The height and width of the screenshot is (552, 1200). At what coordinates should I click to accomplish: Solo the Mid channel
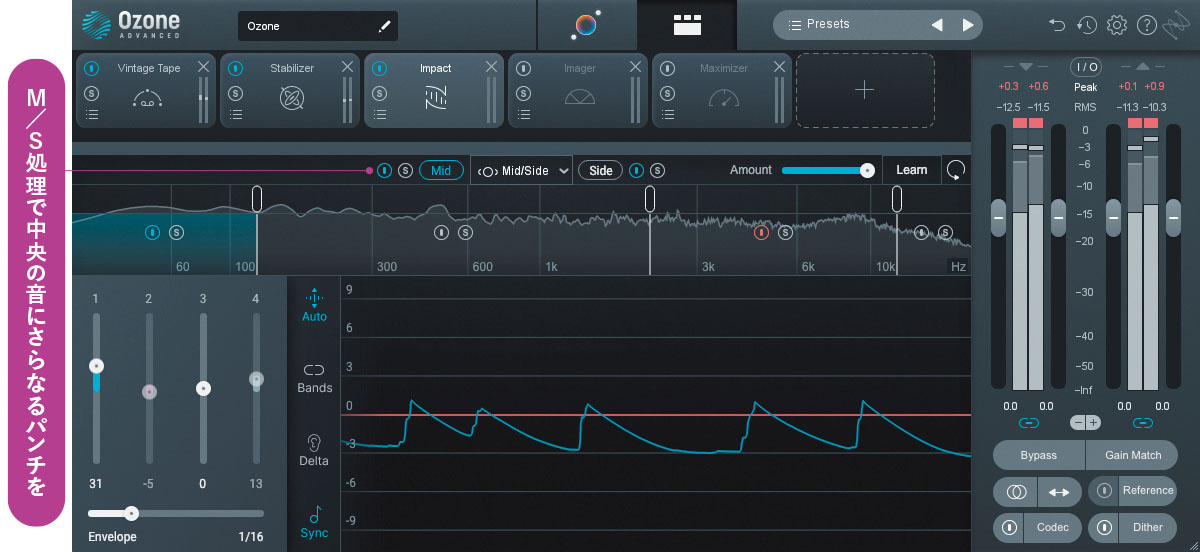pos(405,170)
